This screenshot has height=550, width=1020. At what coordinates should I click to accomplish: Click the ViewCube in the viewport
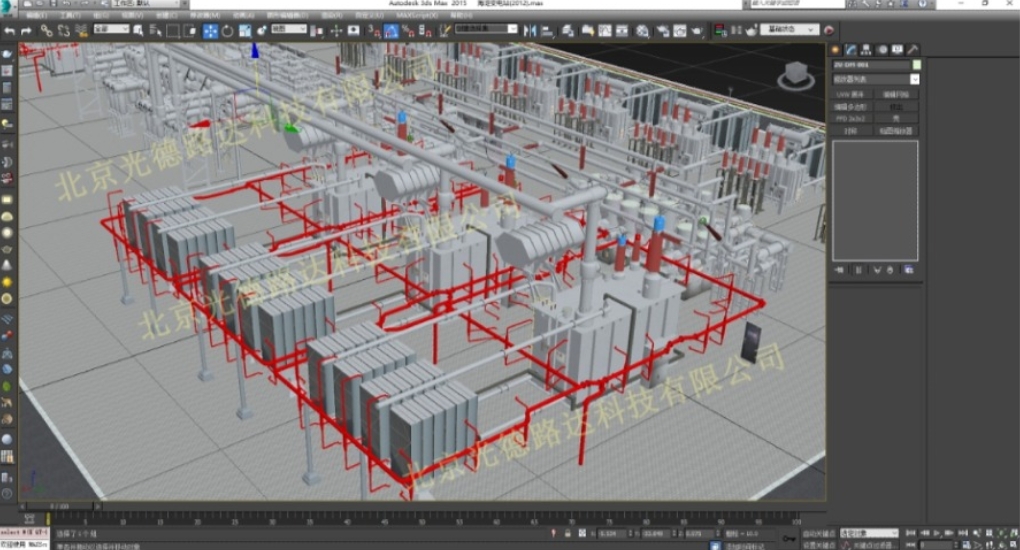tap(797, 74)
